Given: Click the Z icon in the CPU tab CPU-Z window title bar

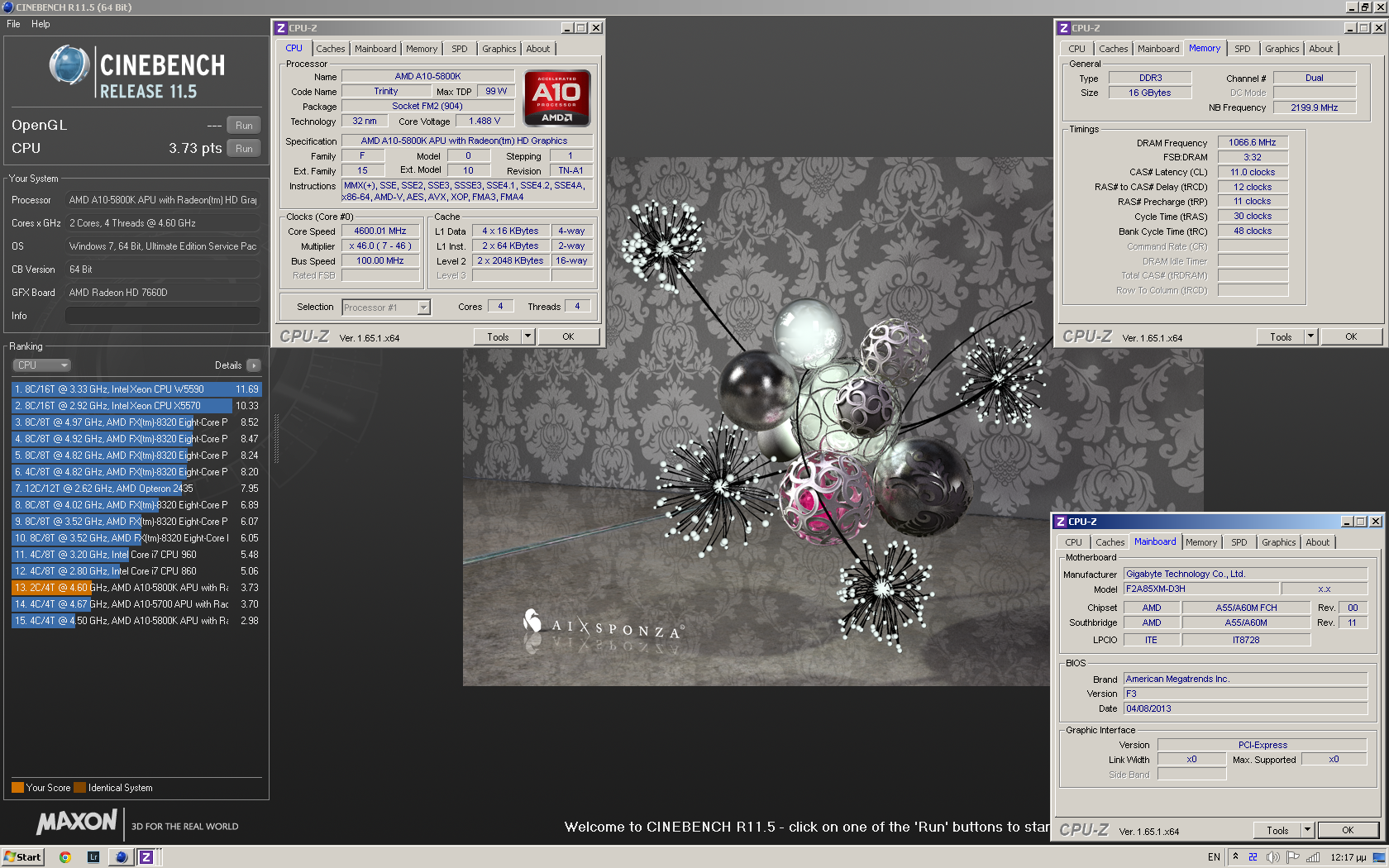Looking at the screenshot, I should (x=281, y=28).
